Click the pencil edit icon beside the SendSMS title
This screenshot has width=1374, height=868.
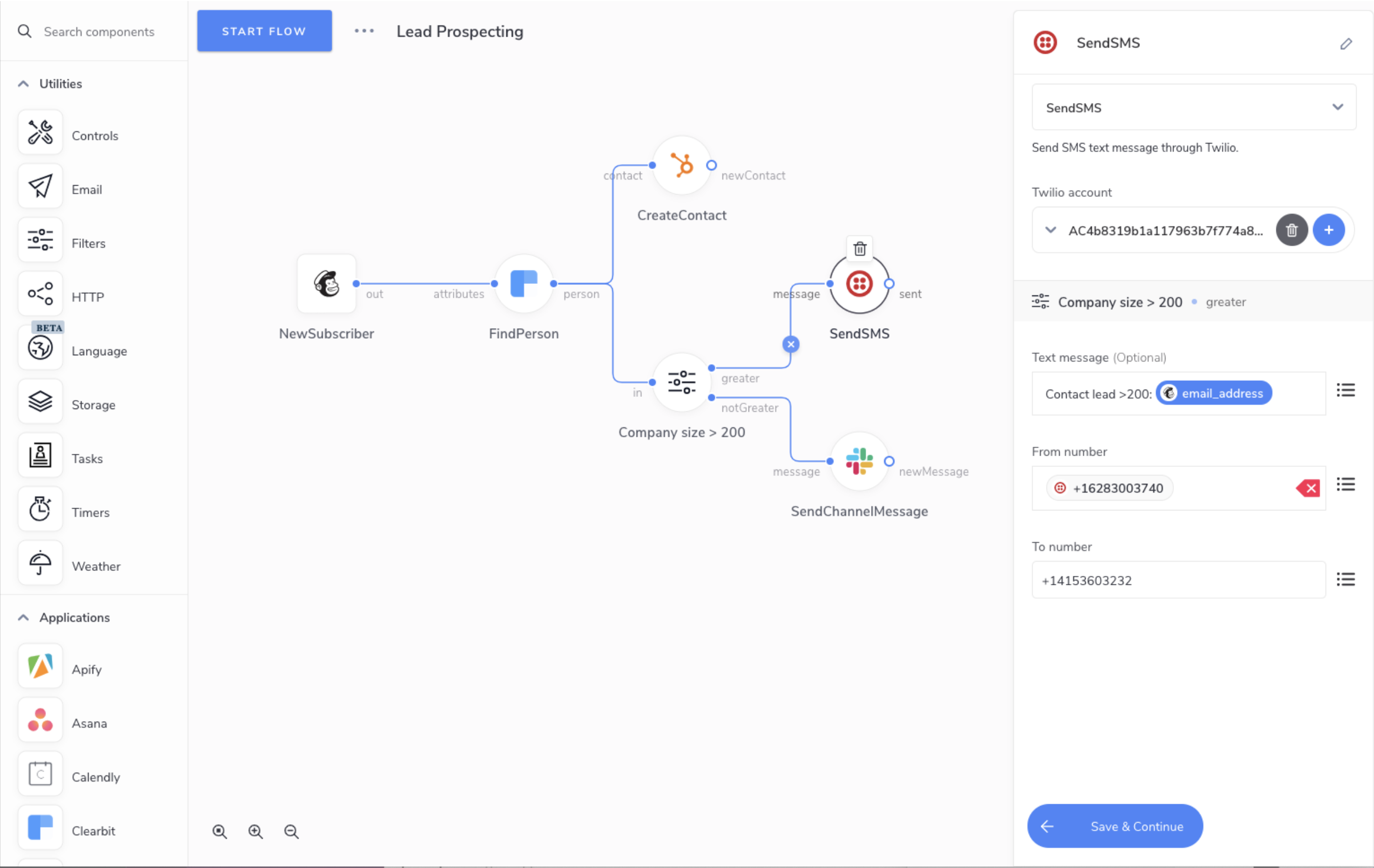tap(1346, 44)
